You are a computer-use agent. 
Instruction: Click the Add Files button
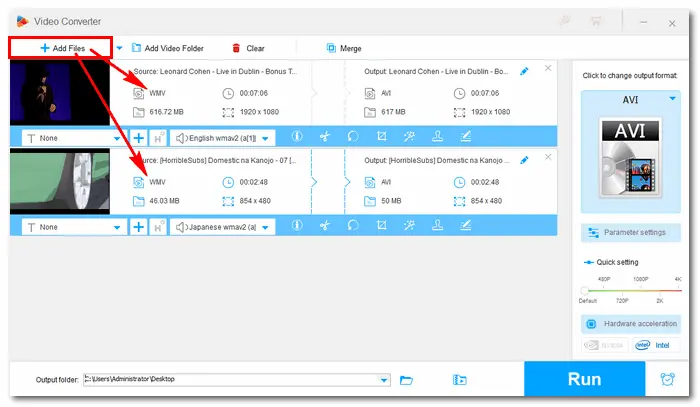tap(60, 48)
